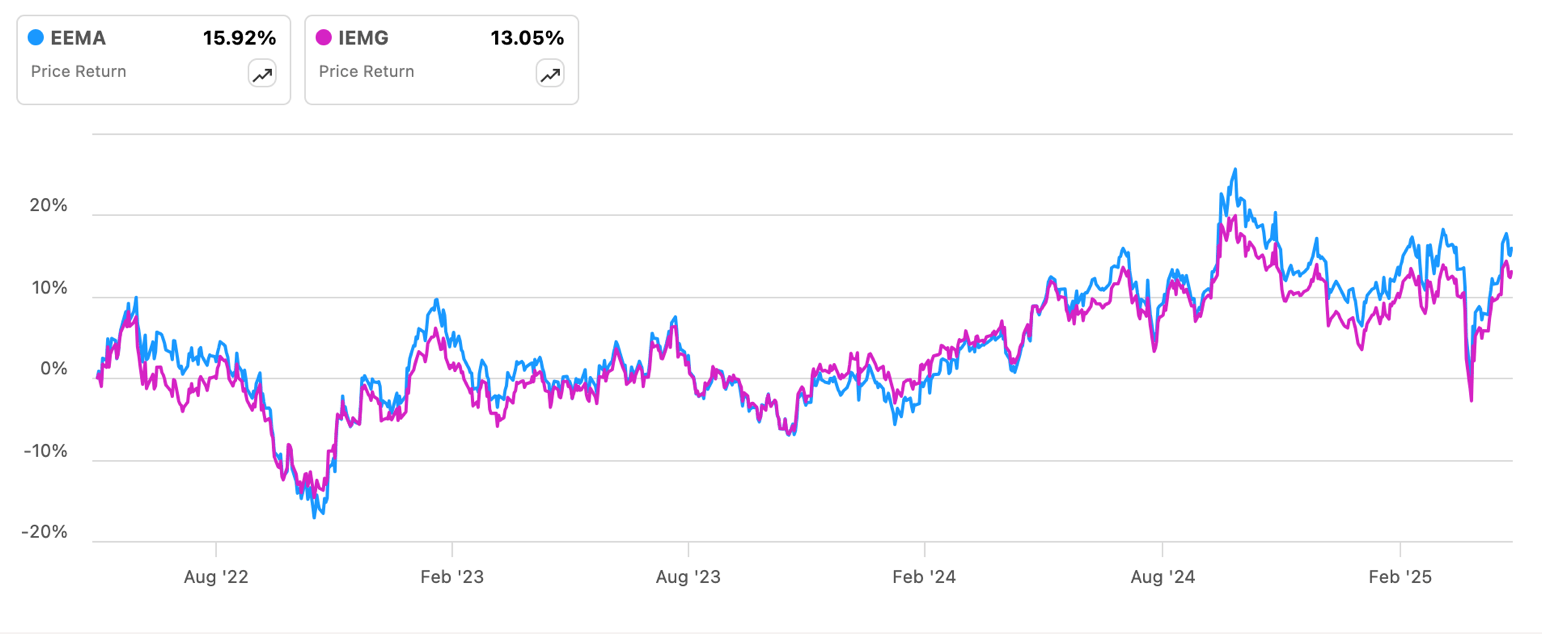
Task: Click Price Return under EEMA
Action: click(78, 72)
